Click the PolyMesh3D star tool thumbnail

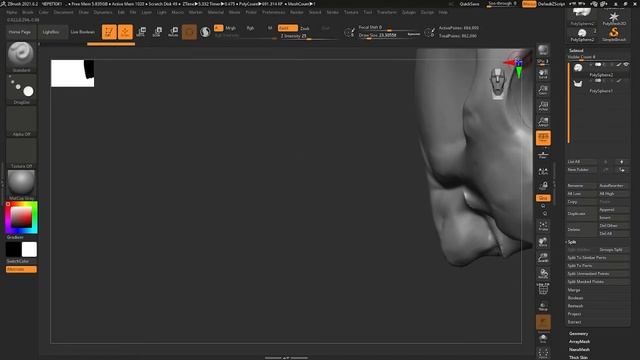614,18
